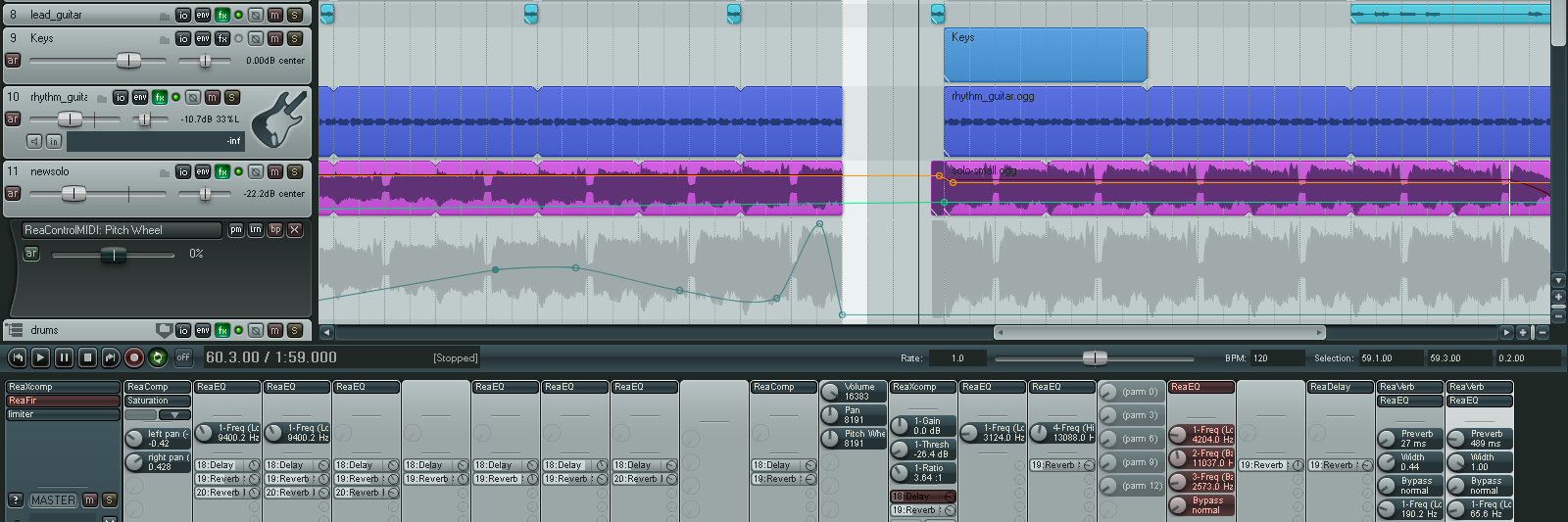Click the guitar icon on the rhythm_guitar track
This screenshot has width=1568, height=522.
tap(280, 119)
